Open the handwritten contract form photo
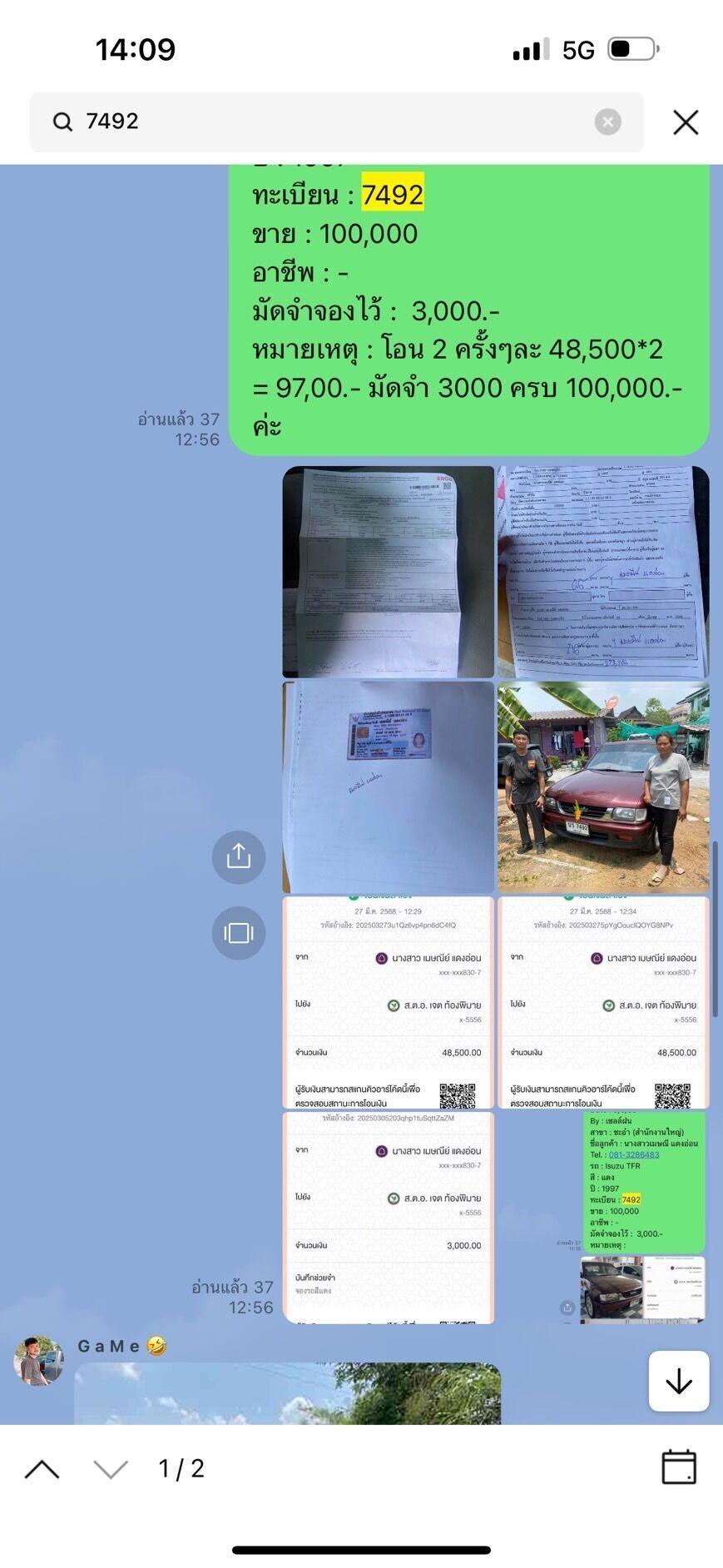This screenshot has height=1568, width=723. coord(602,572)
